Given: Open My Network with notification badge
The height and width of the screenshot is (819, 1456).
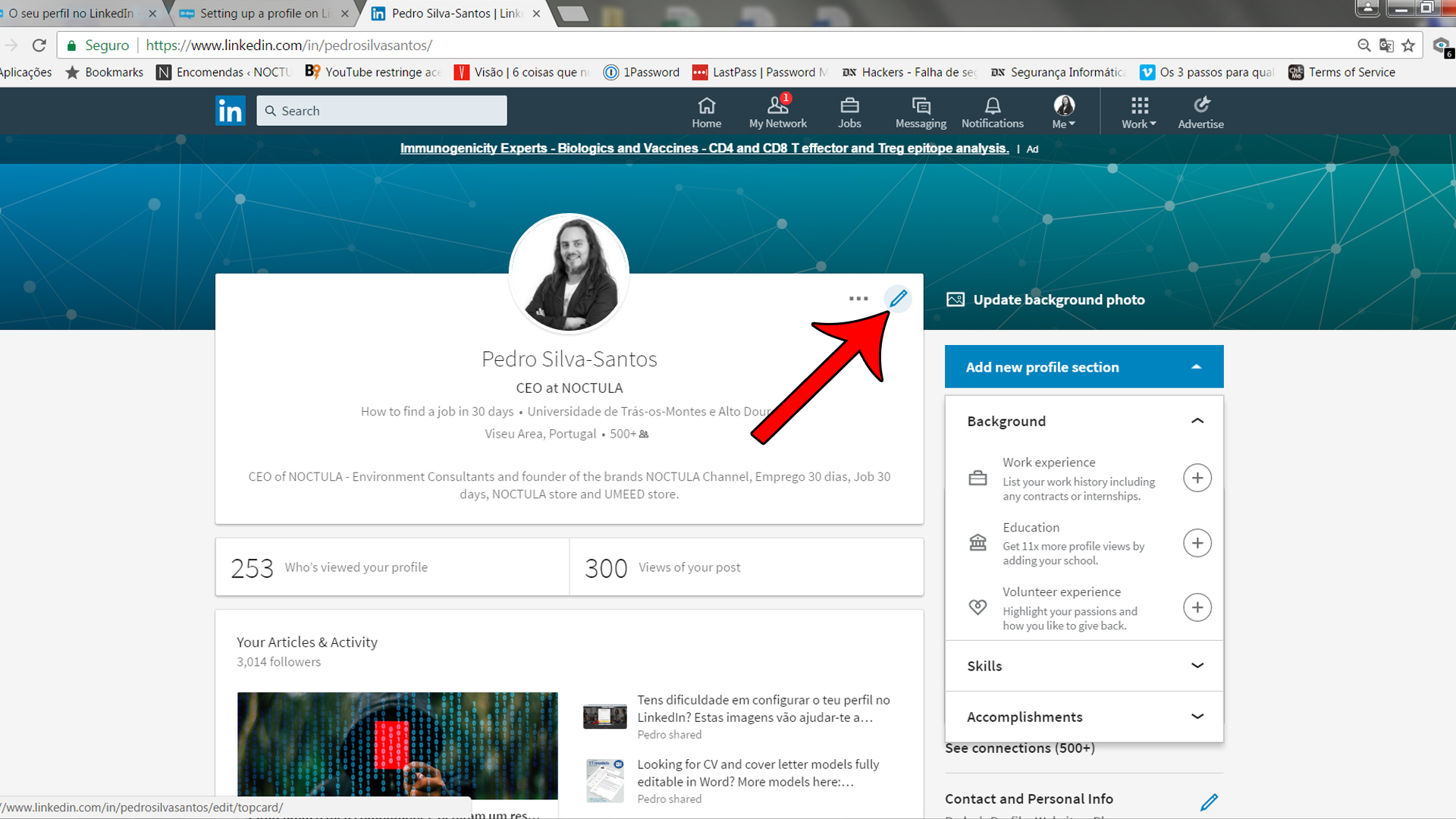Looking at the screenshot, I should pyautogui.click(x=777, y=112).
